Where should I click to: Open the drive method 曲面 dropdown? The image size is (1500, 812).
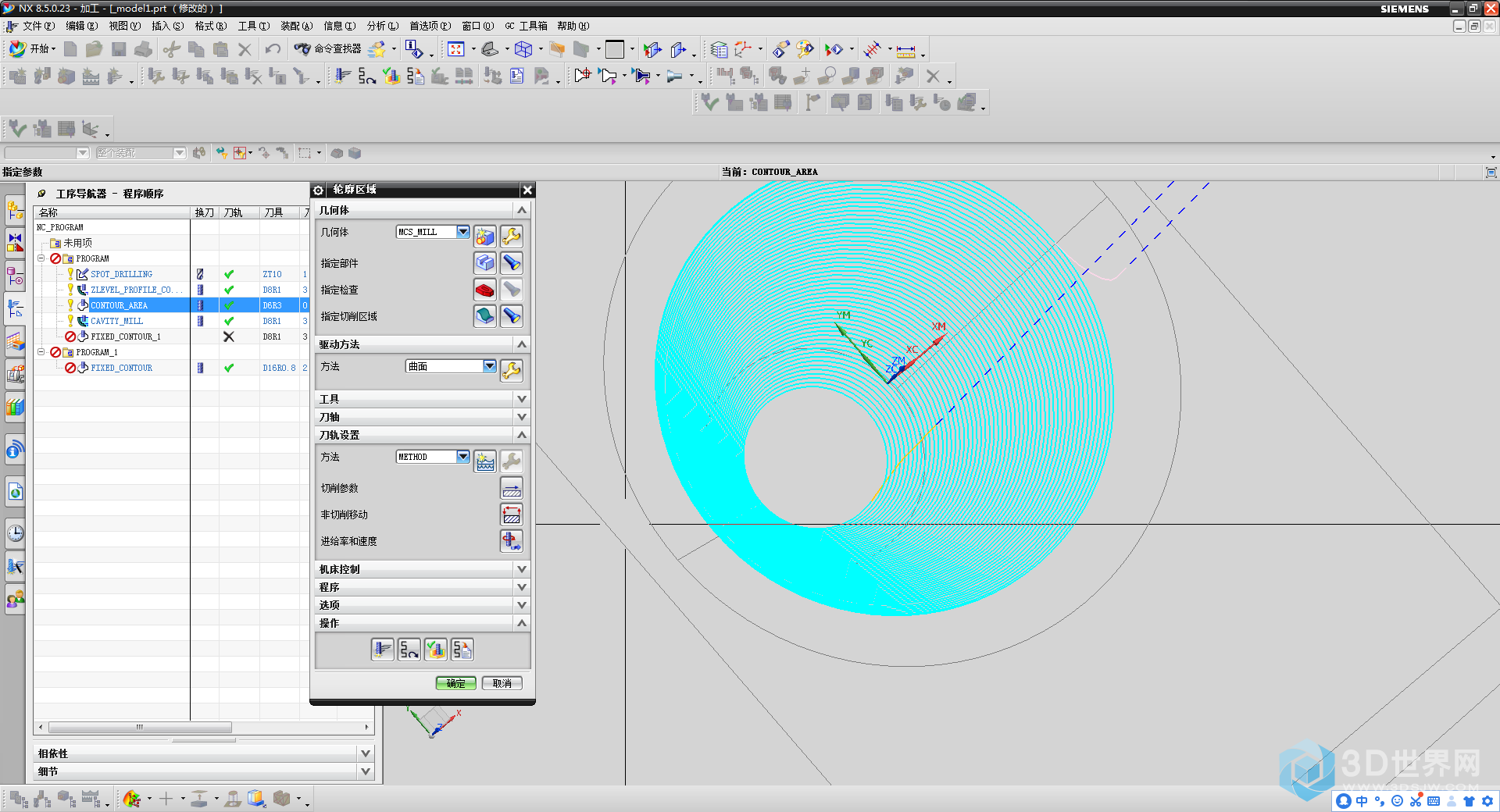coord(489,366)
